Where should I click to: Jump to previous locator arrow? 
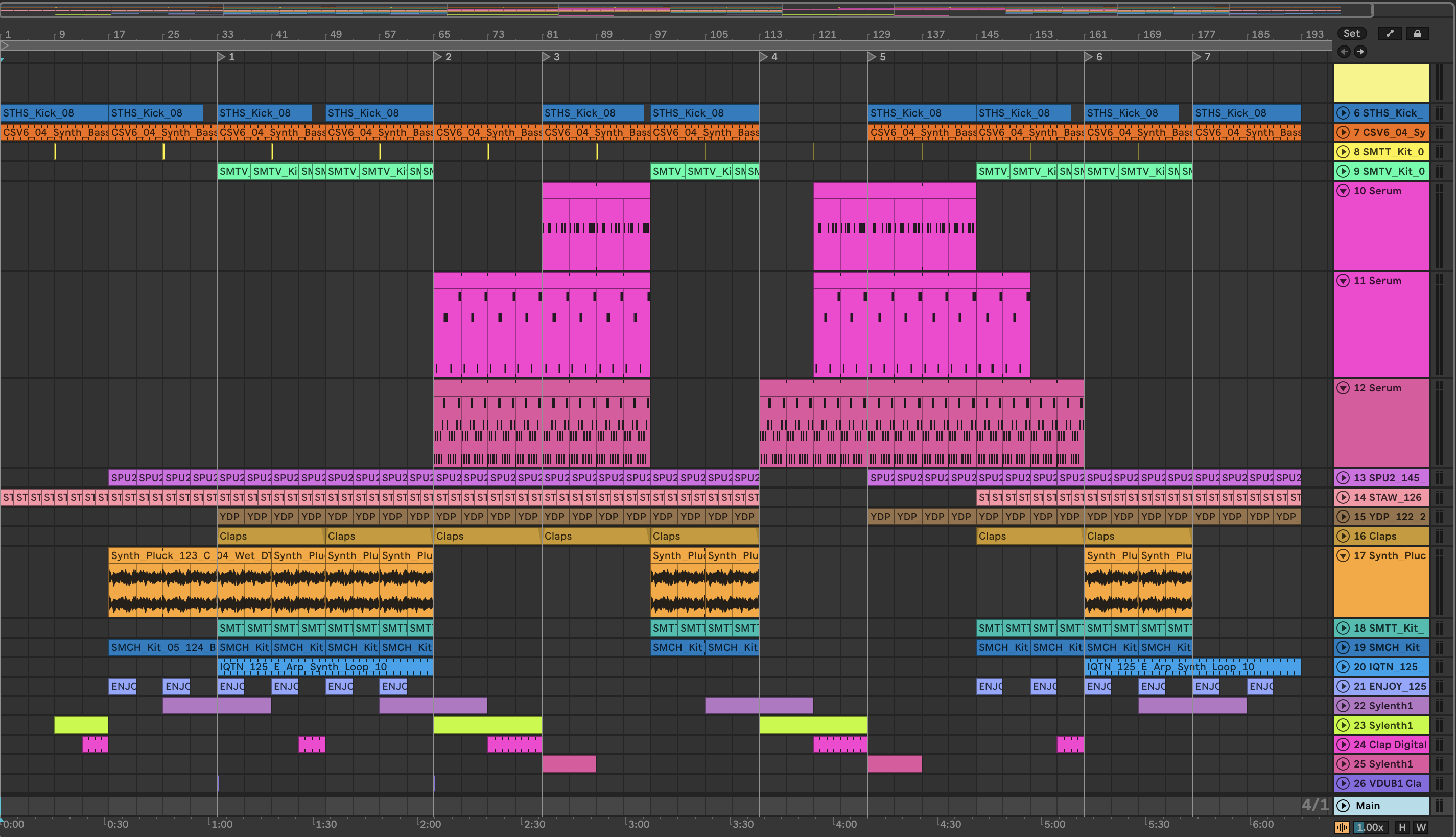tap(1344, 52)
